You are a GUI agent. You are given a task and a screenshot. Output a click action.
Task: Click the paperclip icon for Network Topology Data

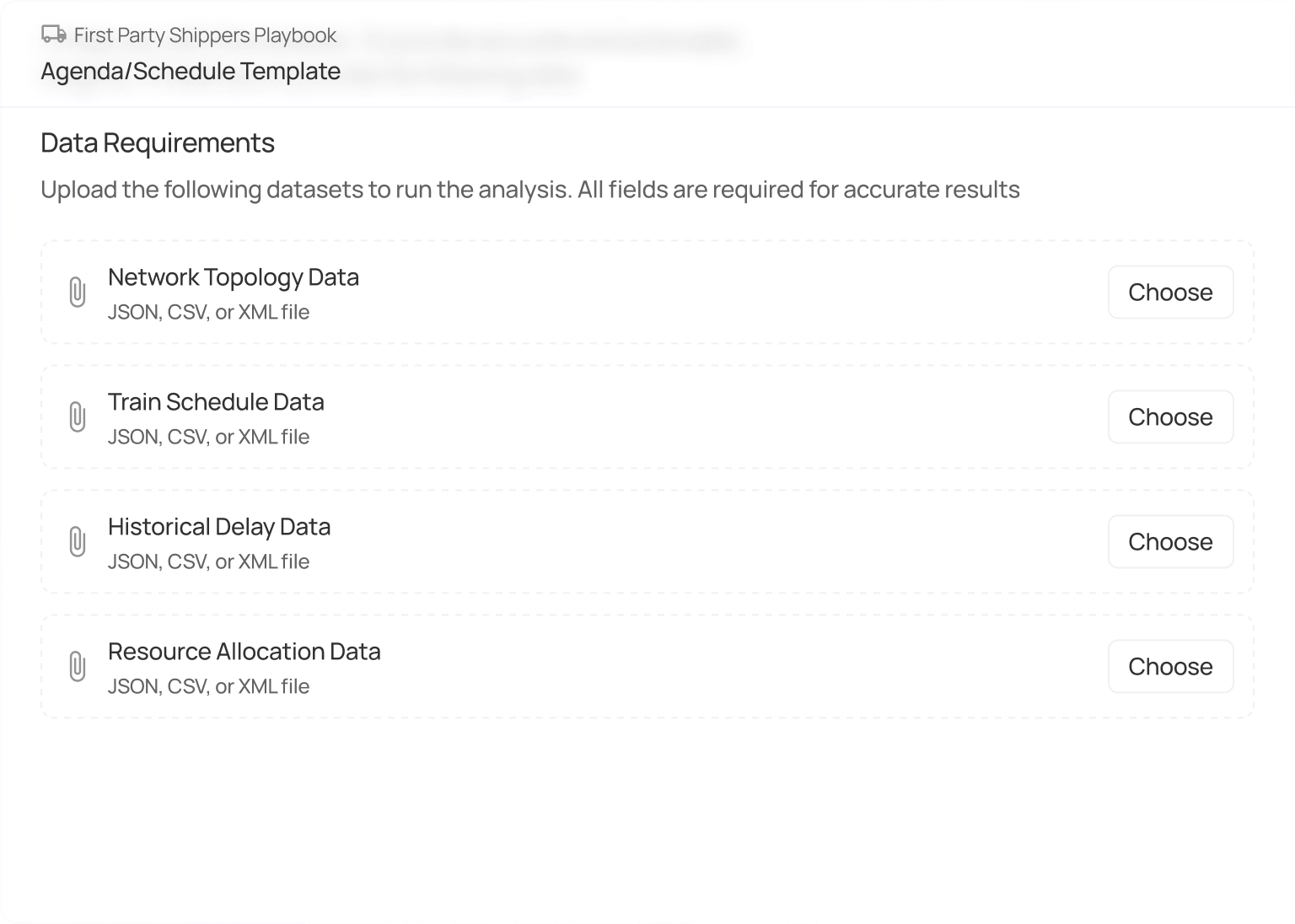pos(78,292)
